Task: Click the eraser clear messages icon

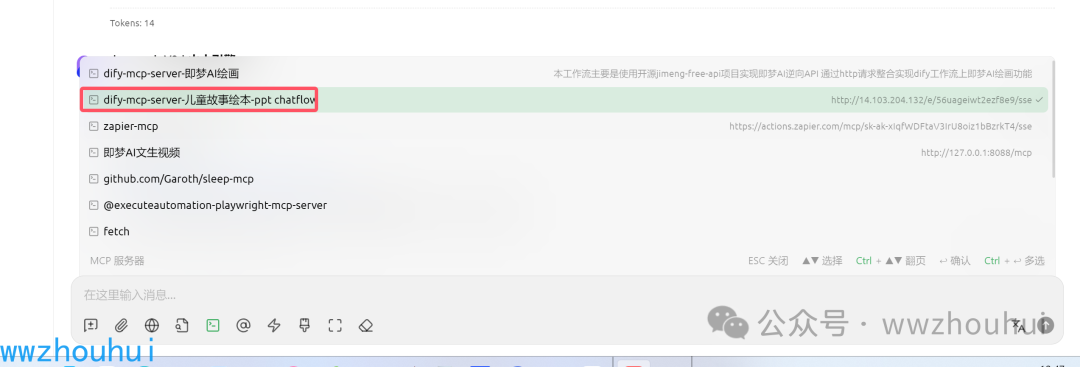Action: pyautogui.click(x=366, y=326)
